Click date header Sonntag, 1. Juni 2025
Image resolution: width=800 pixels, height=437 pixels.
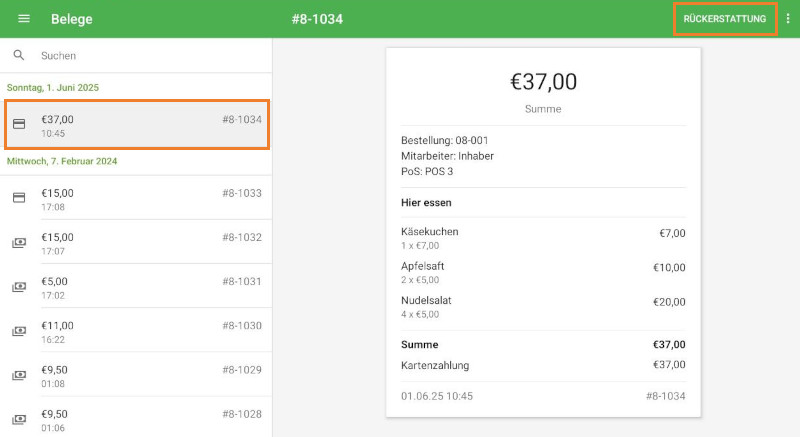53,88
